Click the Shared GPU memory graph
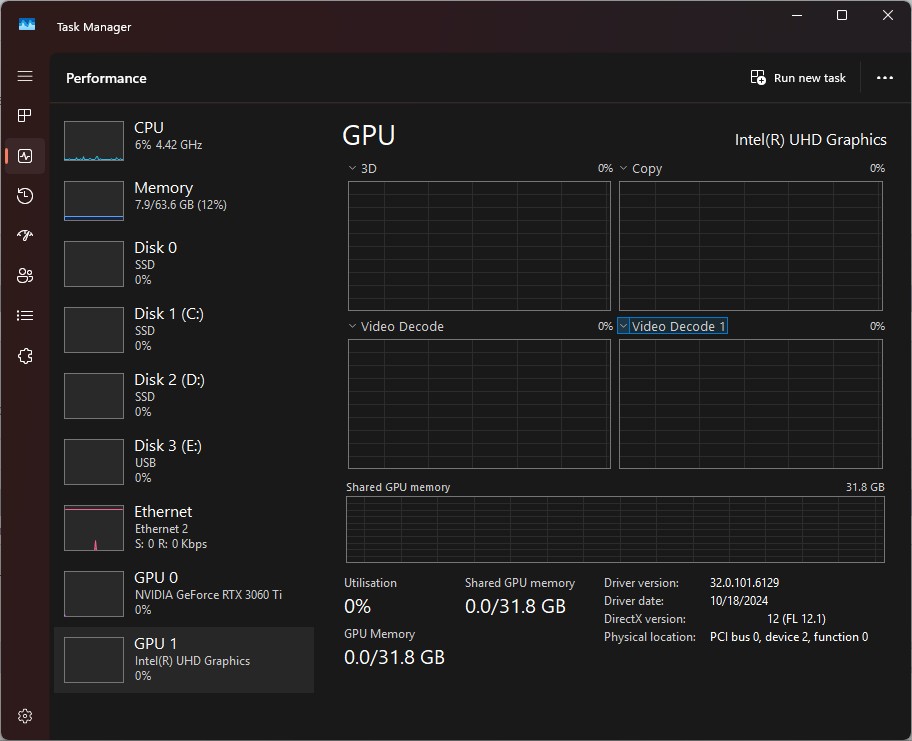The width and height of the screenshot is (912, 741). coord(615,529)
